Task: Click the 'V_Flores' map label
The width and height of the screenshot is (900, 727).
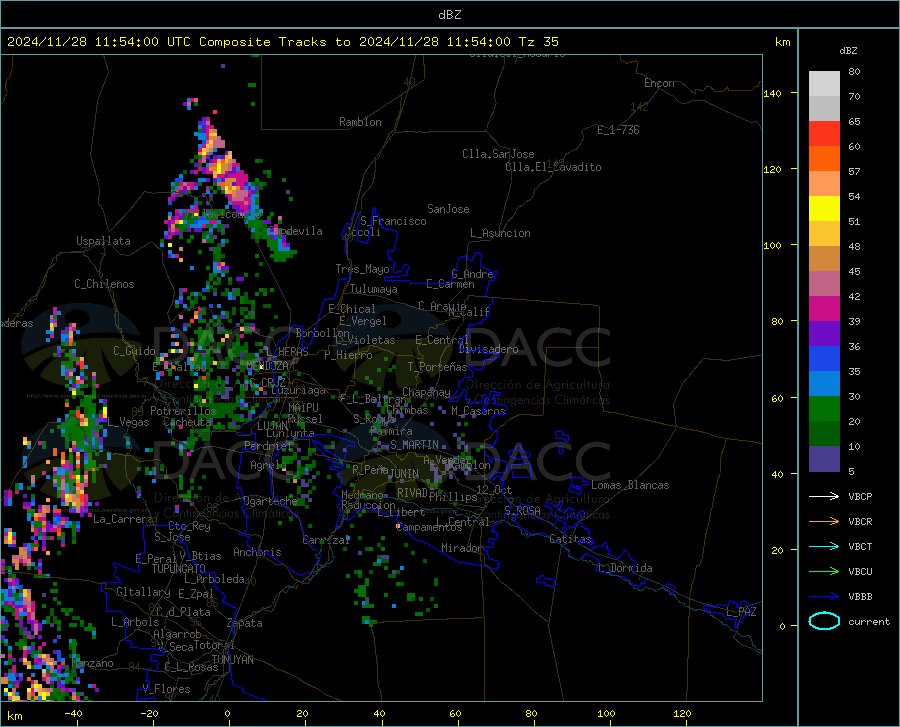Action: [166, 689]
